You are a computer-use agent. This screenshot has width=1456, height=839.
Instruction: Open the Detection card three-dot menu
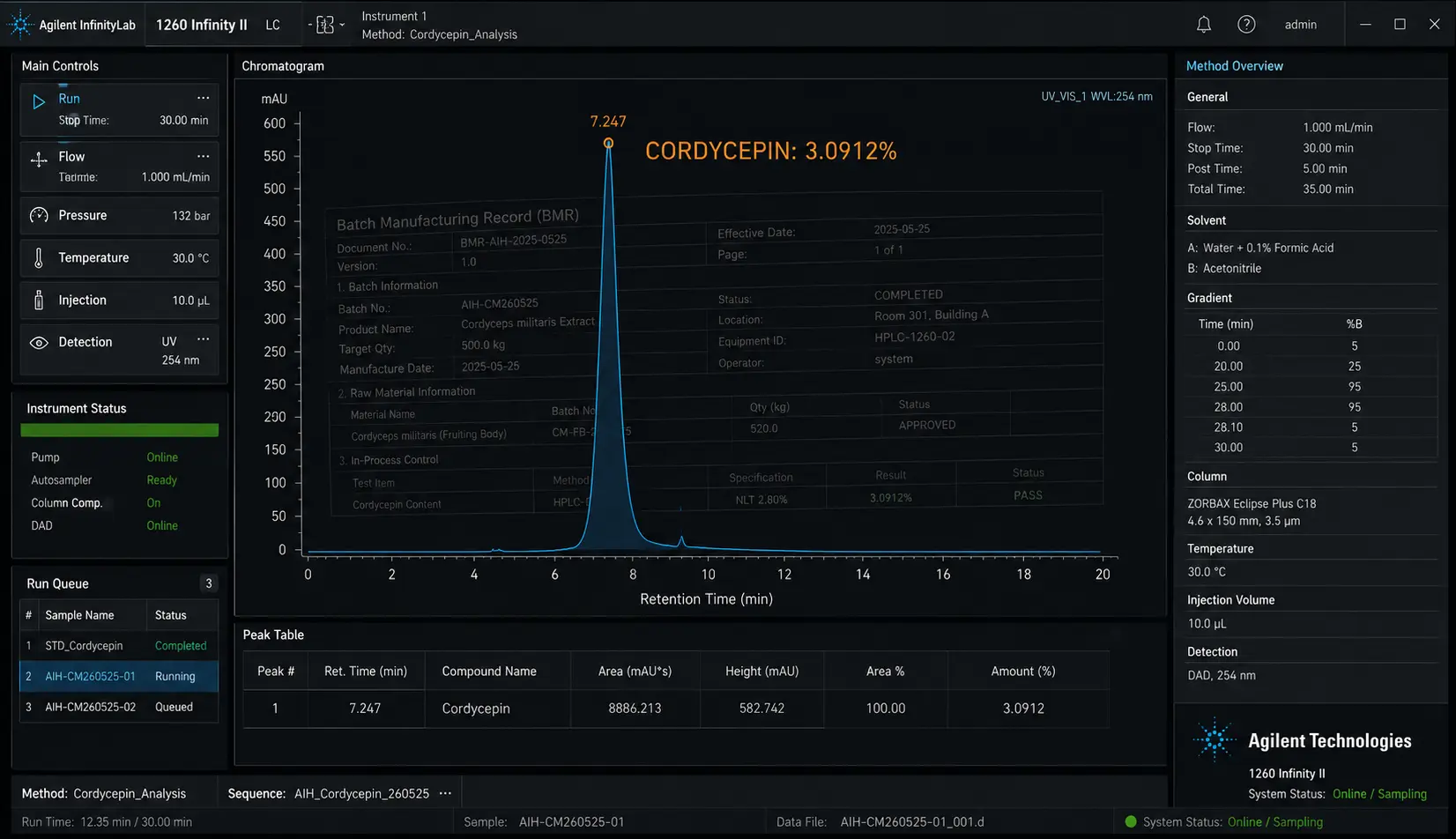(x=204, y=339)
